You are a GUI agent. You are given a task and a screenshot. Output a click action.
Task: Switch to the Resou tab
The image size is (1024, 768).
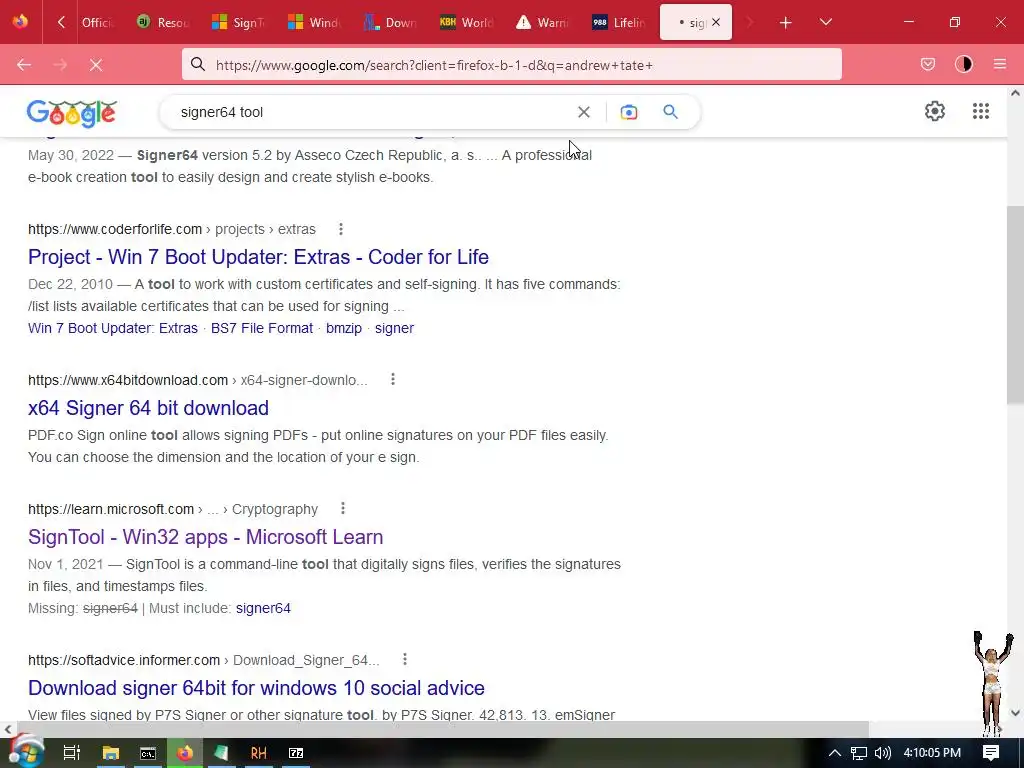pos(163,22)
